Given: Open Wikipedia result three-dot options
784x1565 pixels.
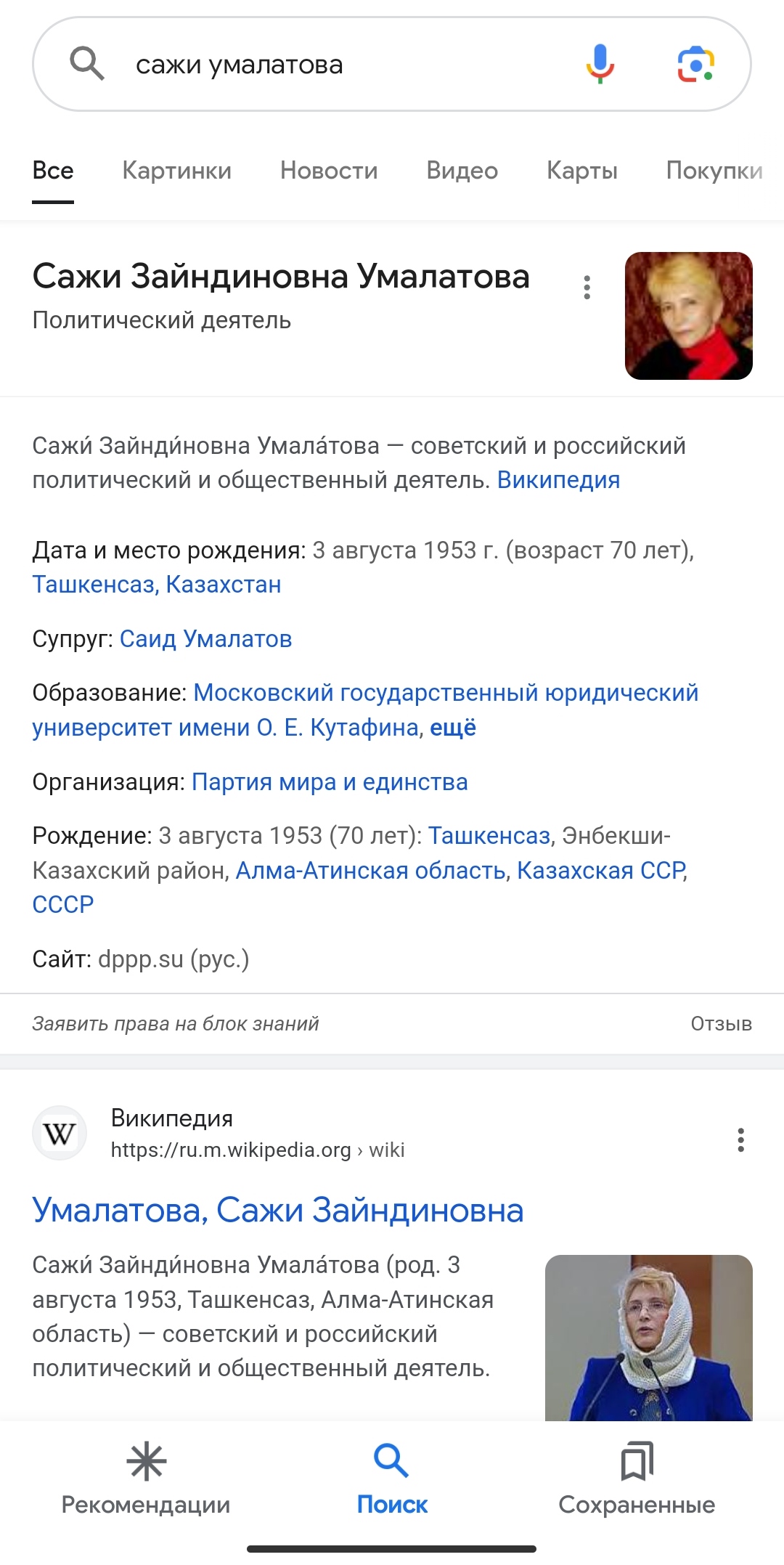Looking at the screenshot, I should [740, 1139].
